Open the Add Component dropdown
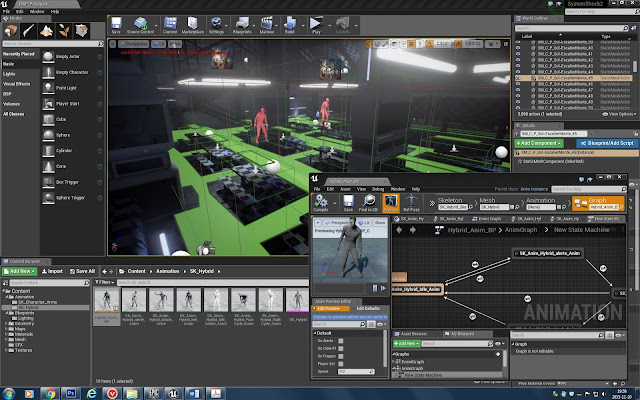The height and width of the screenshot is (400, 640). click(x=538, y=143)
